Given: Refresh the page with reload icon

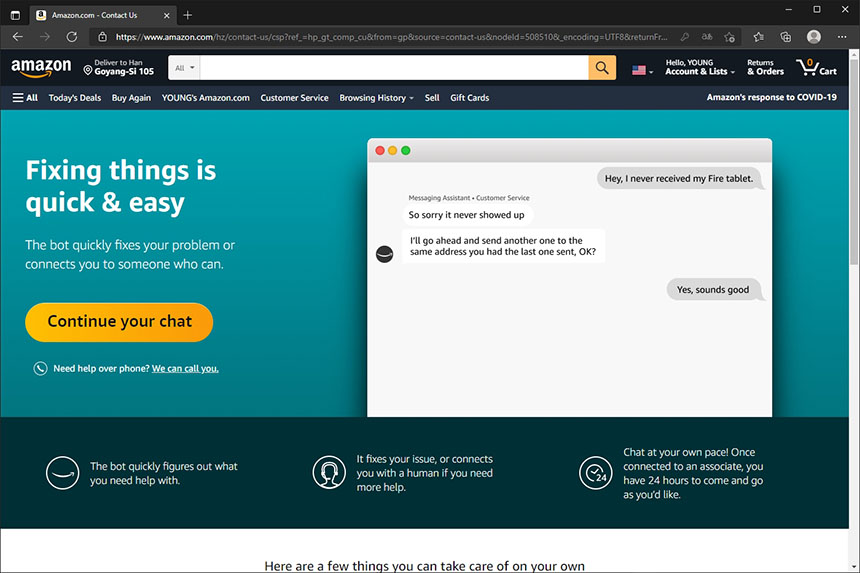Looking at the screenshot, I should pyautogui.click(x=71, y=37).
